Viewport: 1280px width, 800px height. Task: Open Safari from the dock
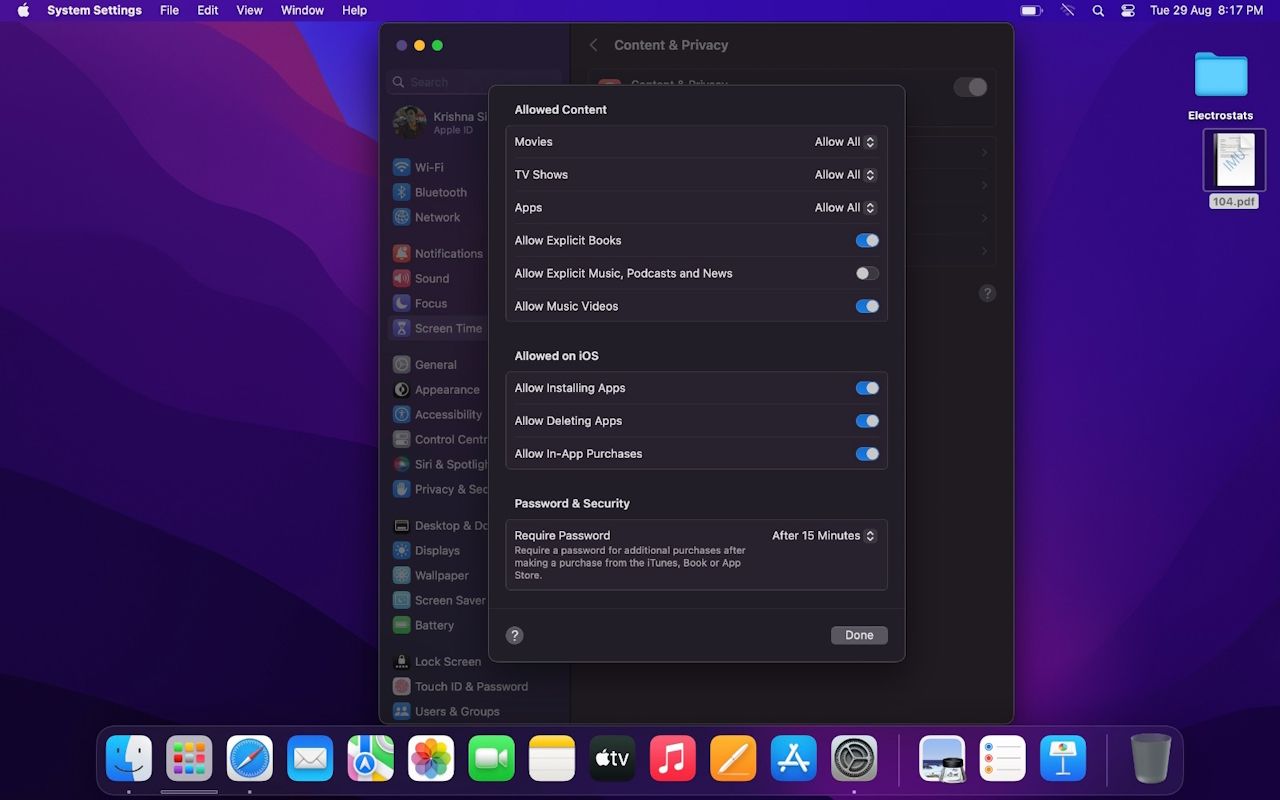point(250,759)
